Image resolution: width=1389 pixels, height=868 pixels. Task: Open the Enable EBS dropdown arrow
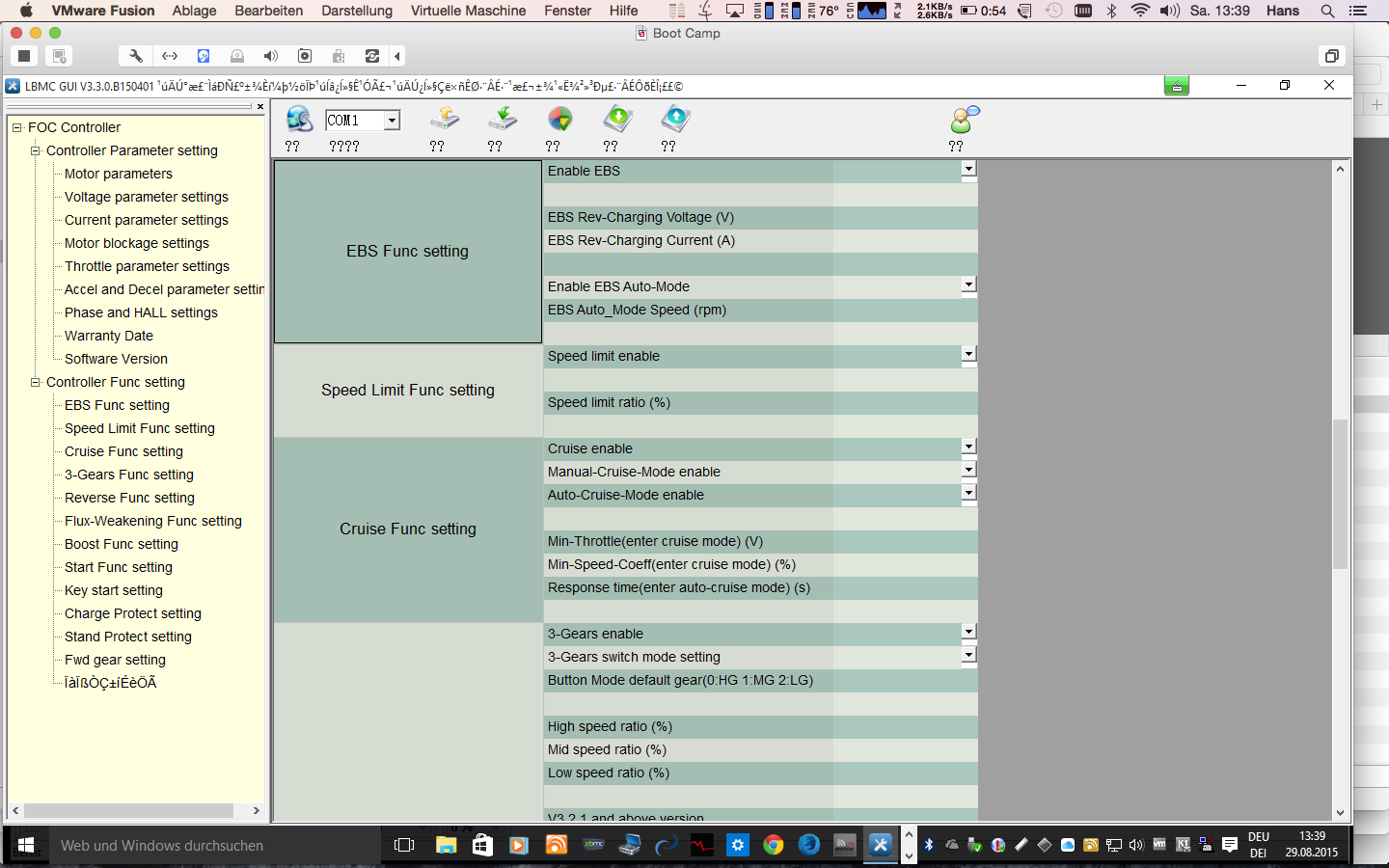968,169
